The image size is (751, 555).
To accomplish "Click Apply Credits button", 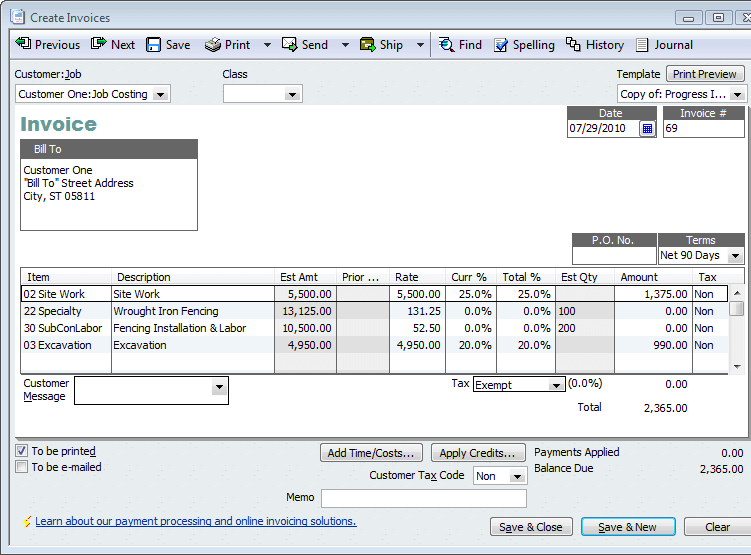I will 478,453.
